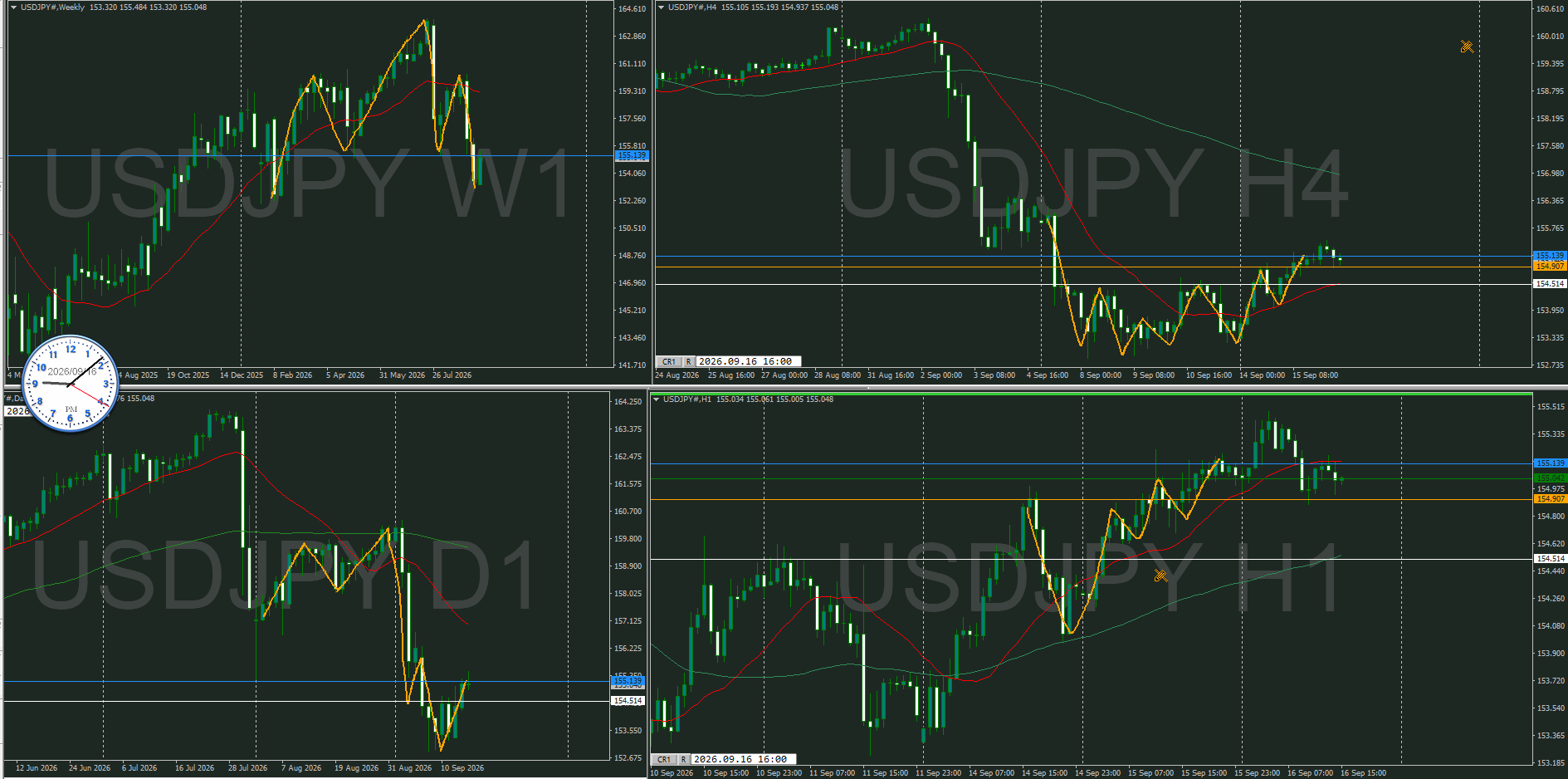Click the 154.514 price tag on H1 chart

tap(1549, 558)
